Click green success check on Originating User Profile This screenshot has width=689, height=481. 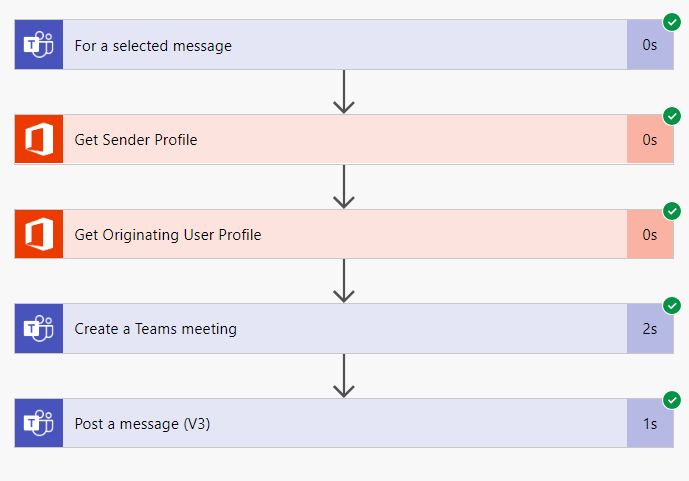(x=672, y=211)
